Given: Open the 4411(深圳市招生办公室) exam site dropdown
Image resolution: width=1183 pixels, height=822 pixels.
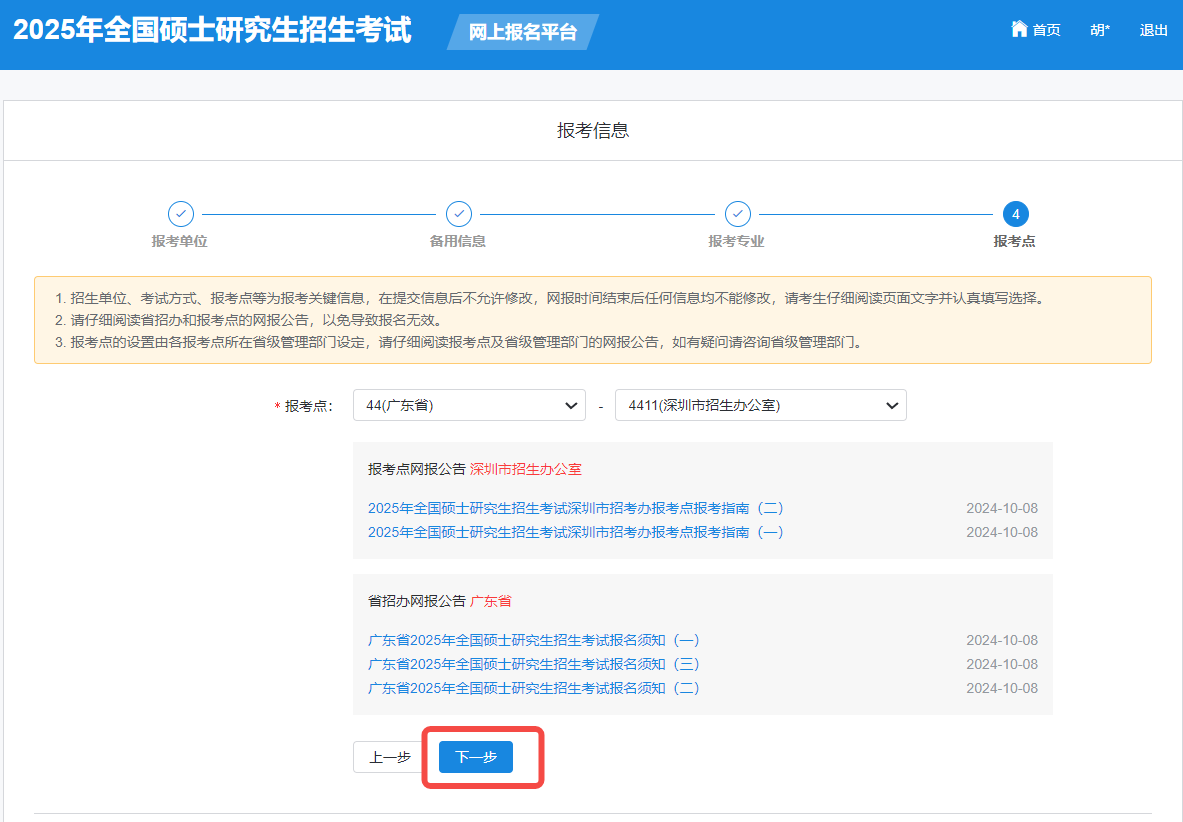Looking at the screenshot, I should (760, 405).
